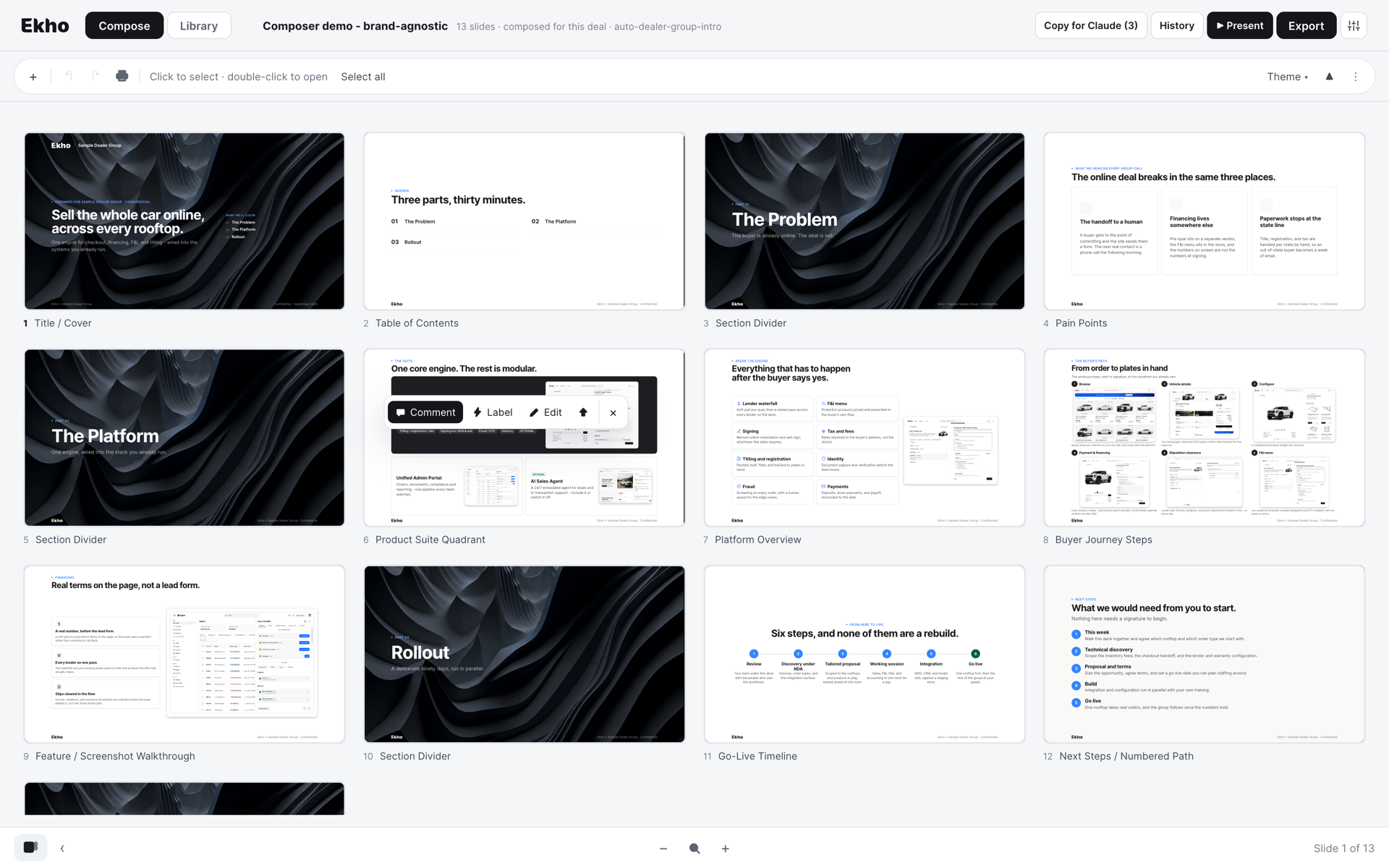Open the History panel
Image resolution: width=1389 pixels, height=868 pixels.
[1176, 26]
